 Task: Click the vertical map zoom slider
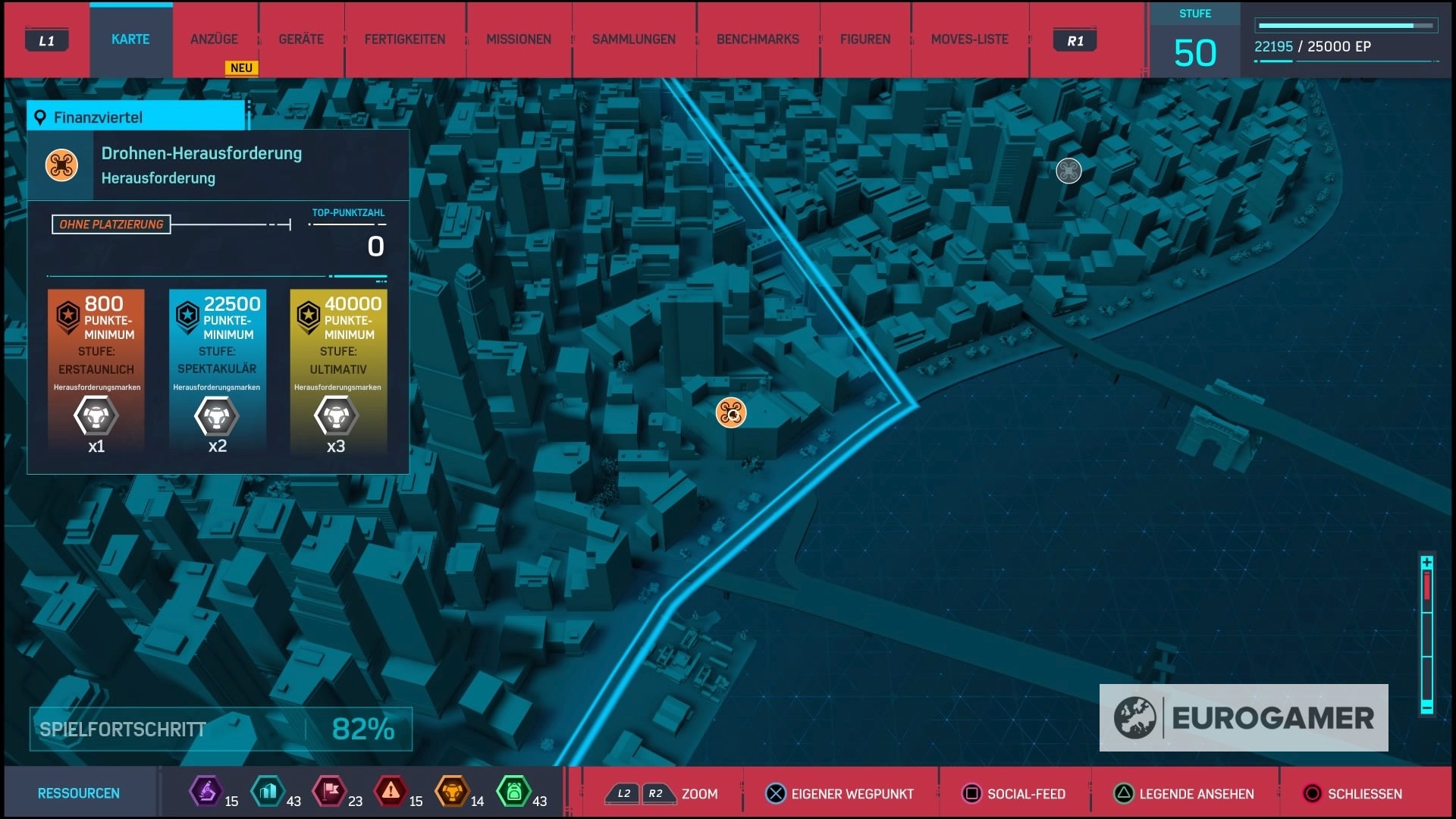coord(1426,635)
